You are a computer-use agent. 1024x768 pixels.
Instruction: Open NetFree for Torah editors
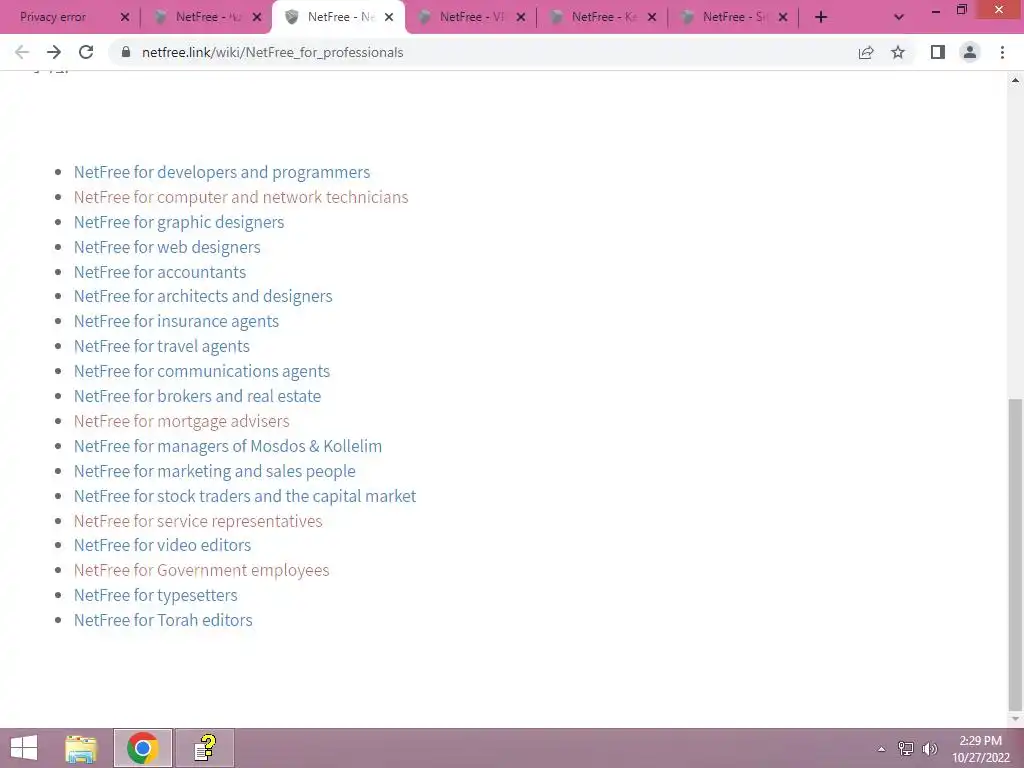pos(163,620)
